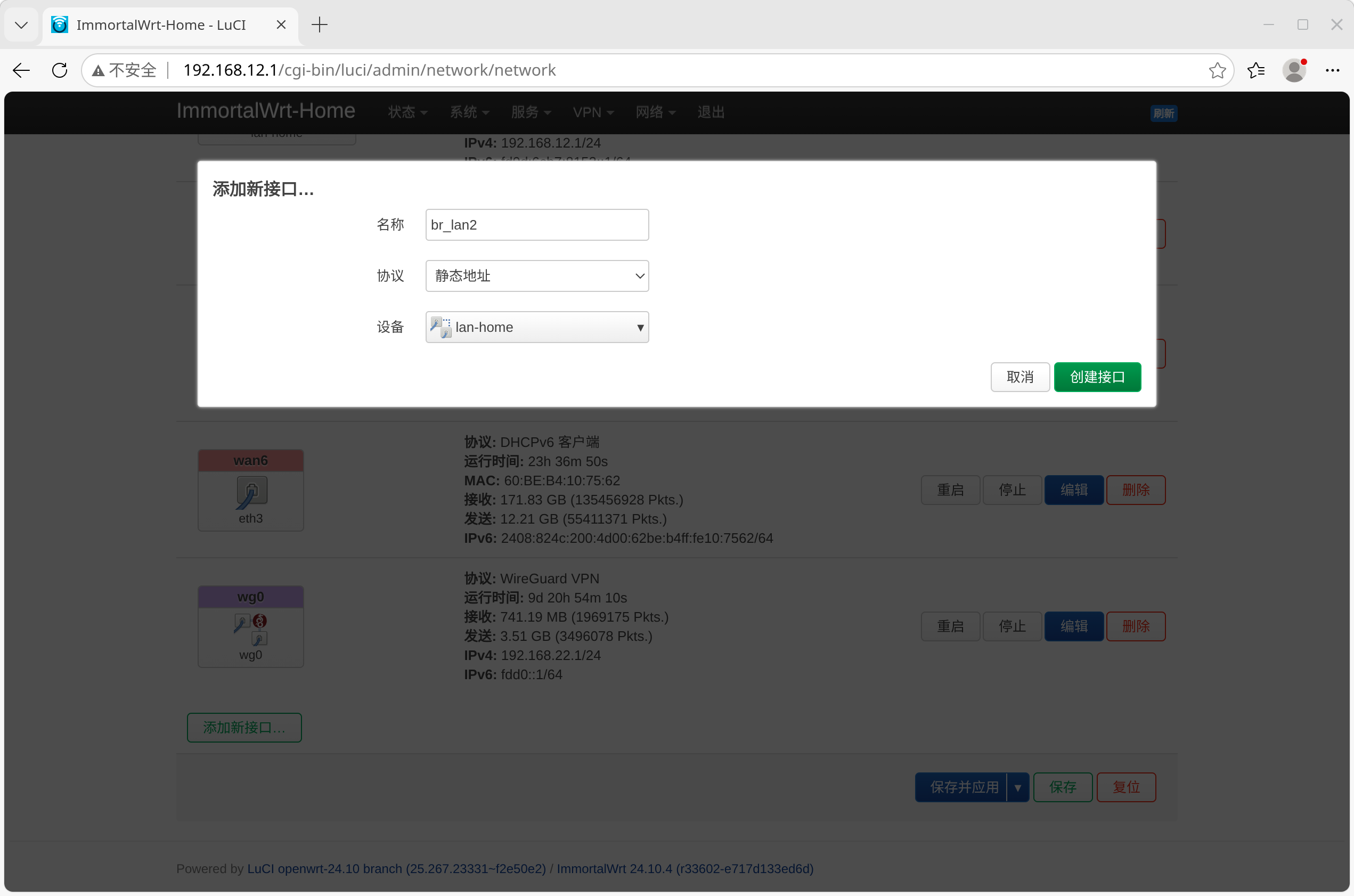The height and width of the screenshot is (896, 1354).
Task: Click the ImmortalWrt 24.10.4 footer link
Action: pos(684,869)
